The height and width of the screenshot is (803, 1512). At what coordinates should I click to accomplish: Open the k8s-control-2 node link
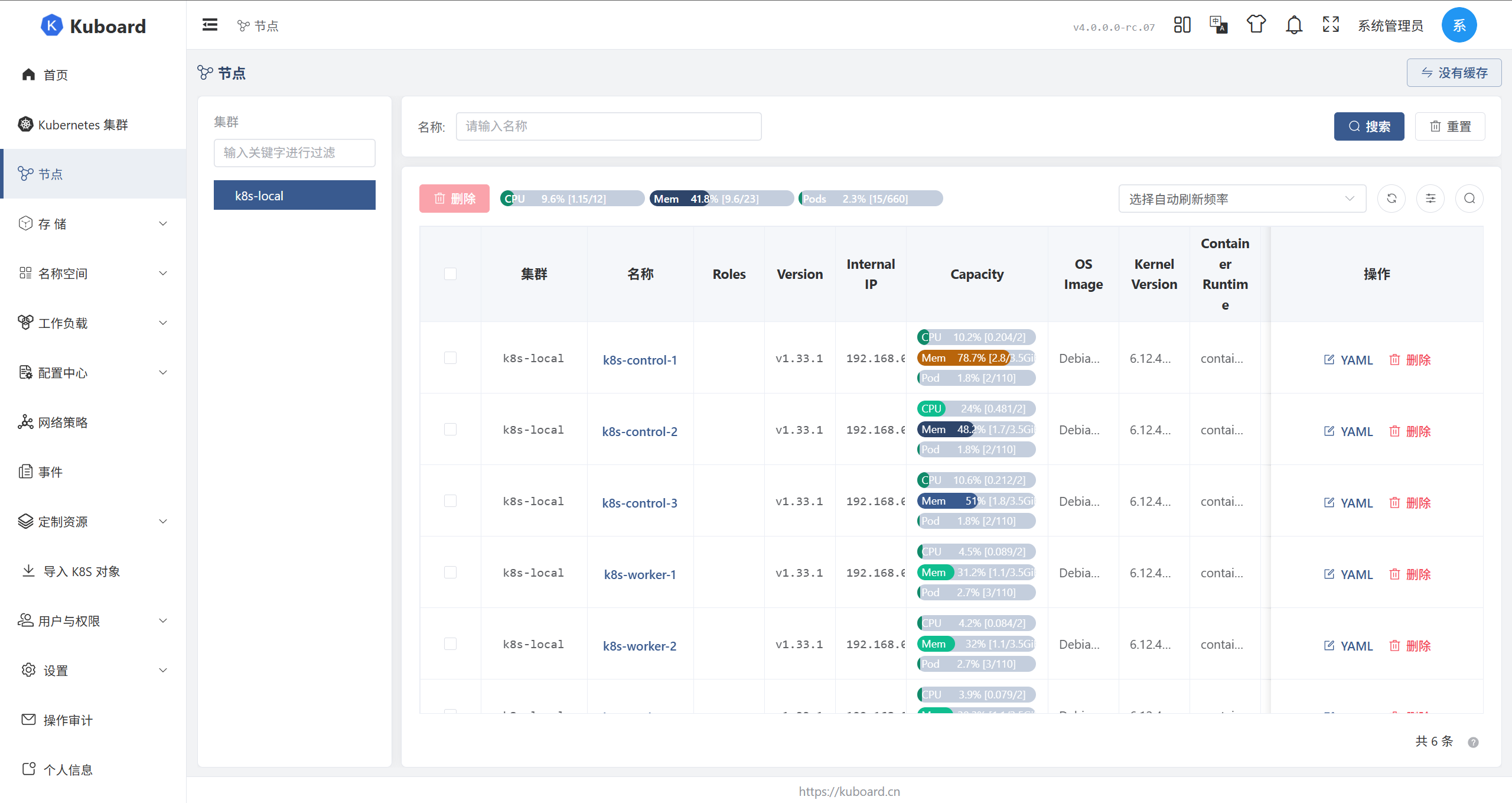click(x=640, y=432)
